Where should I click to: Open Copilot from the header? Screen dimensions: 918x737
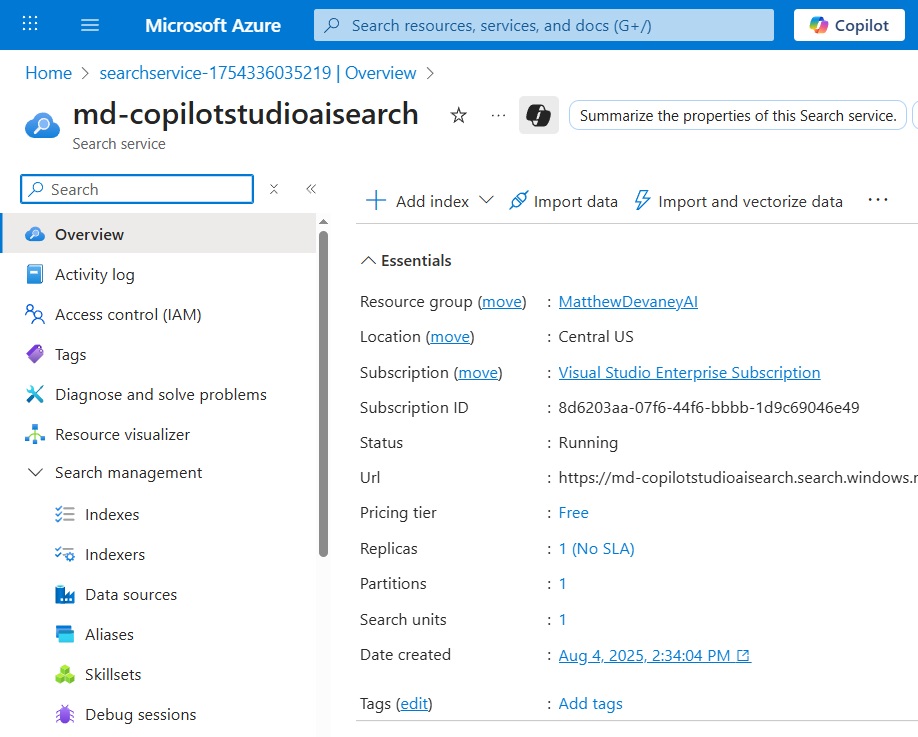coord(849,25)
